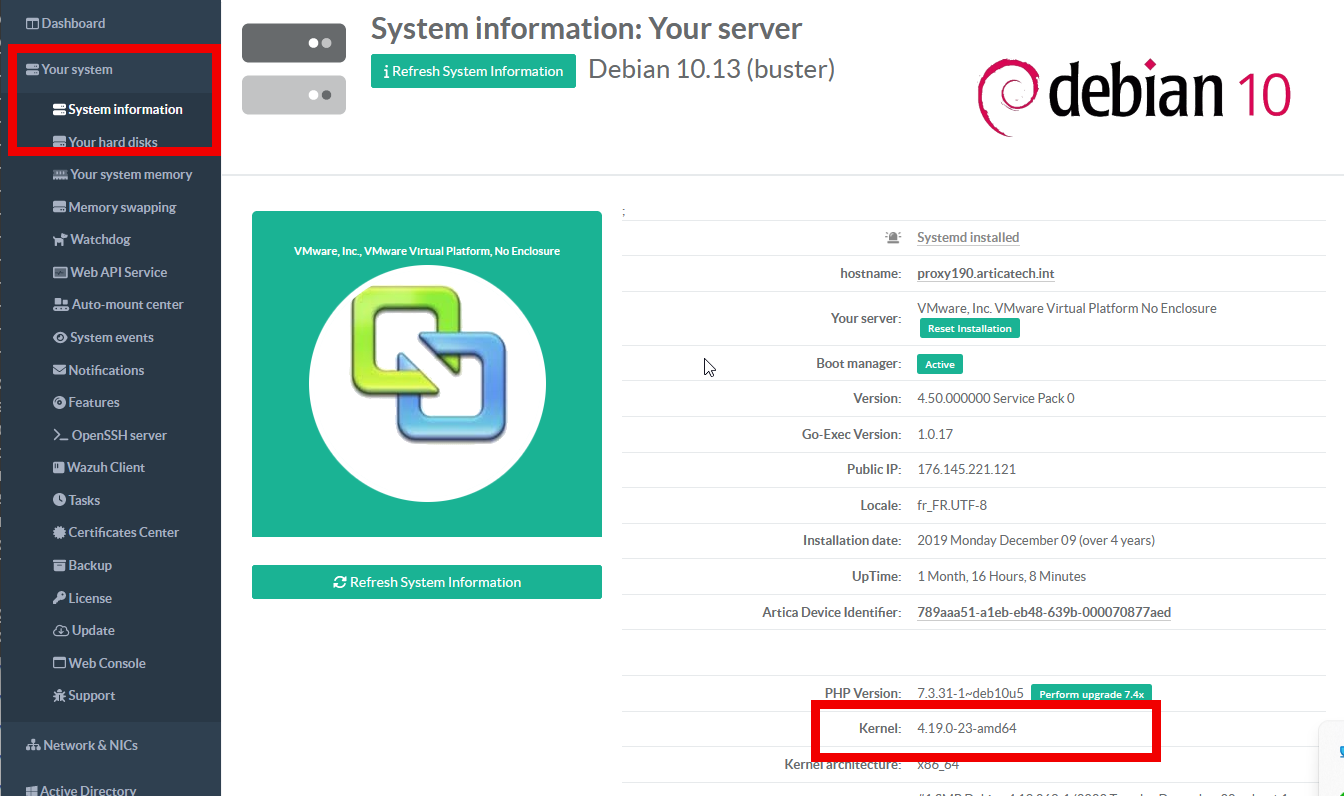Click the Support bug icon
Image resolution: width=1344 pixels, height=796 pixels.
pyautogui.click(x=60, y=696)
